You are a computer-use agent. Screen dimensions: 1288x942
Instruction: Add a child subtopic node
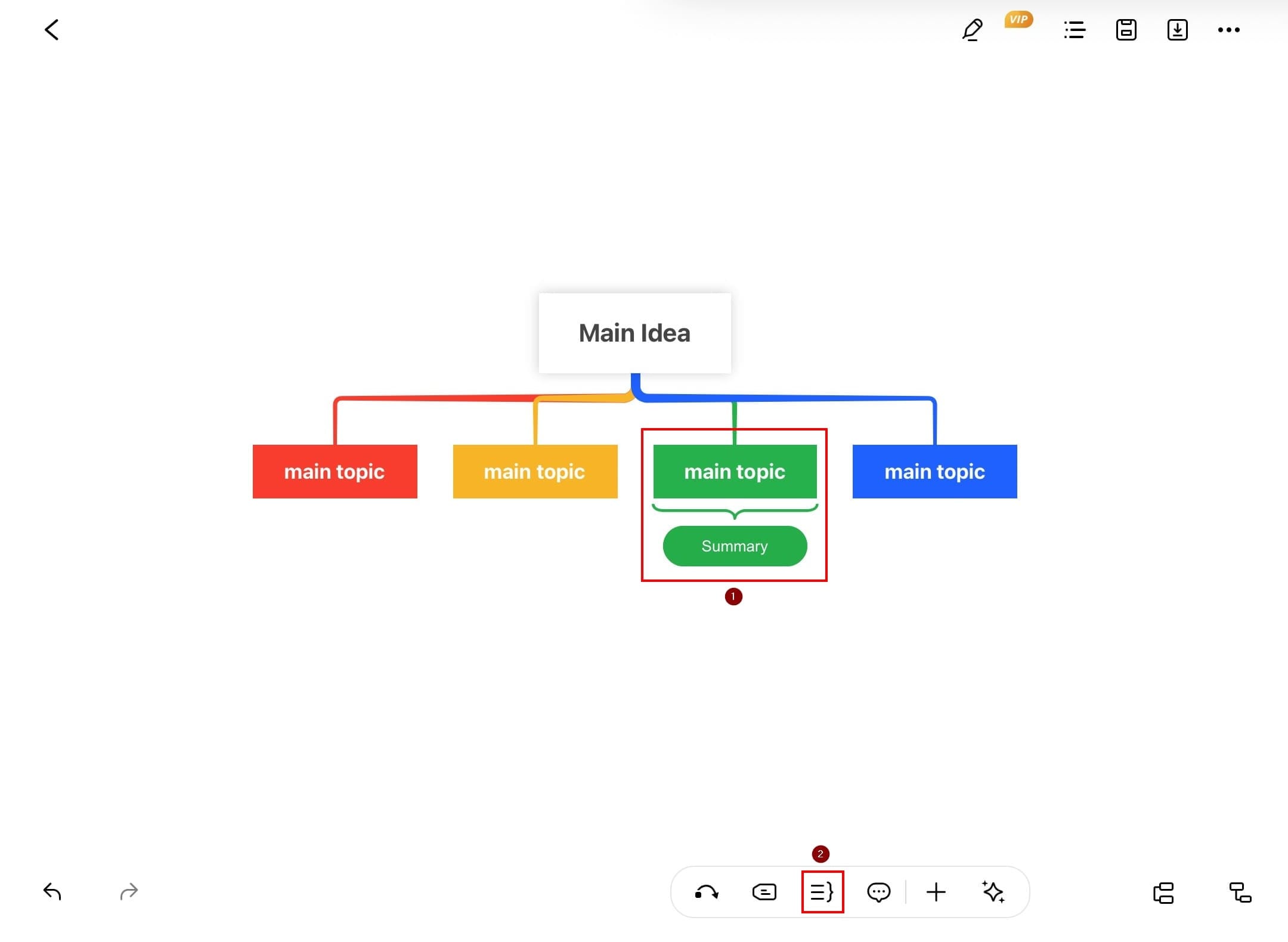coord(1240,893)
